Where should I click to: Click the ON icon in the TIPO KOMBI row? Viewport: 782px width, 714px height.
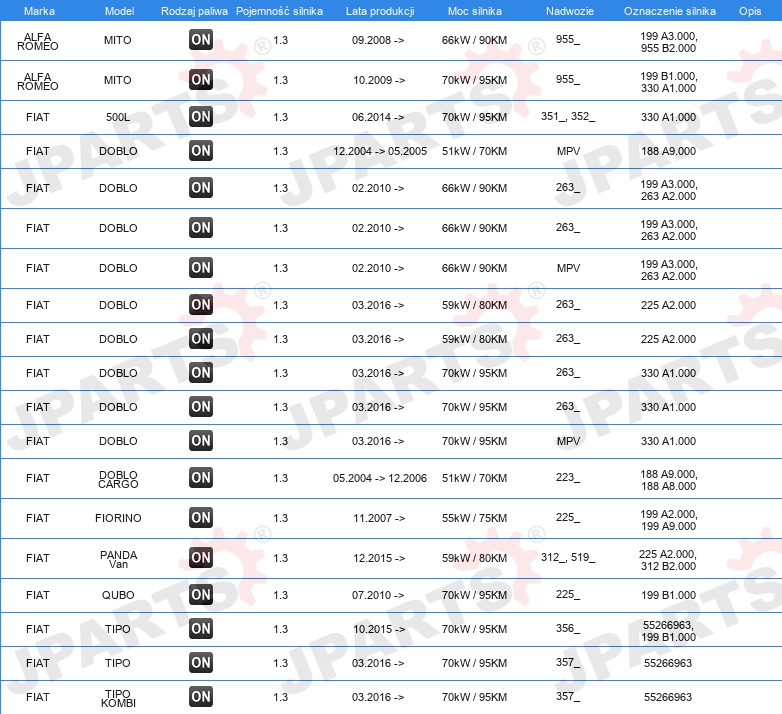[x=201, y=697]
